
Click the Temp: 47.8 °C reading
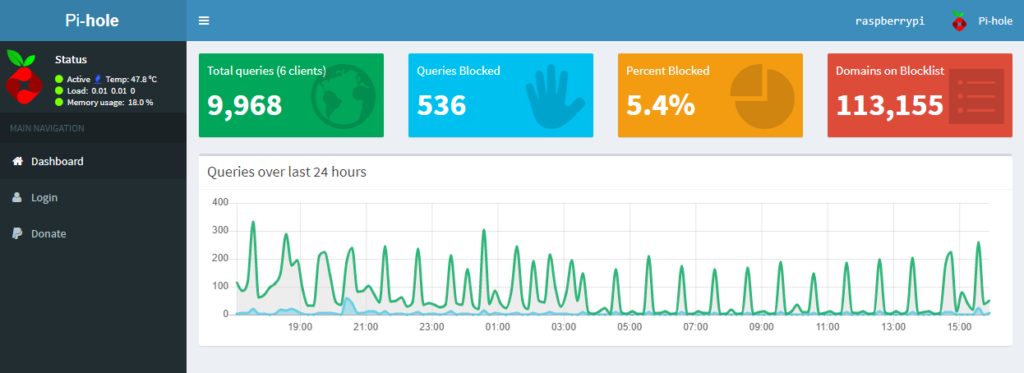pos(131,79)
